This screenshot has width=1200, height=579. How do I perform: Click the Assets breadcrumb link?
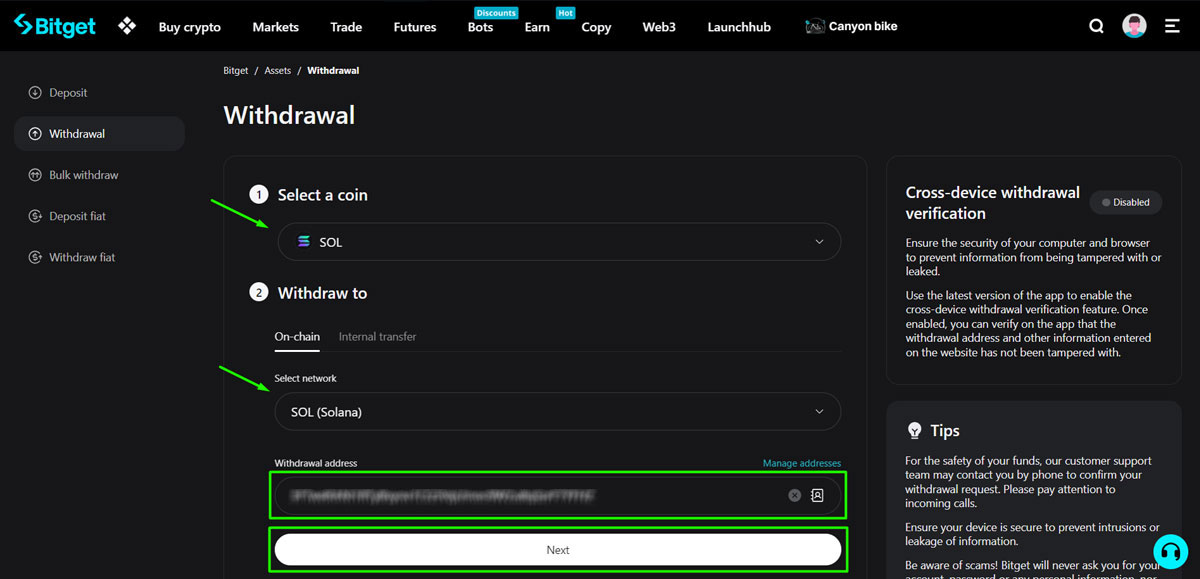coord(278,71)
